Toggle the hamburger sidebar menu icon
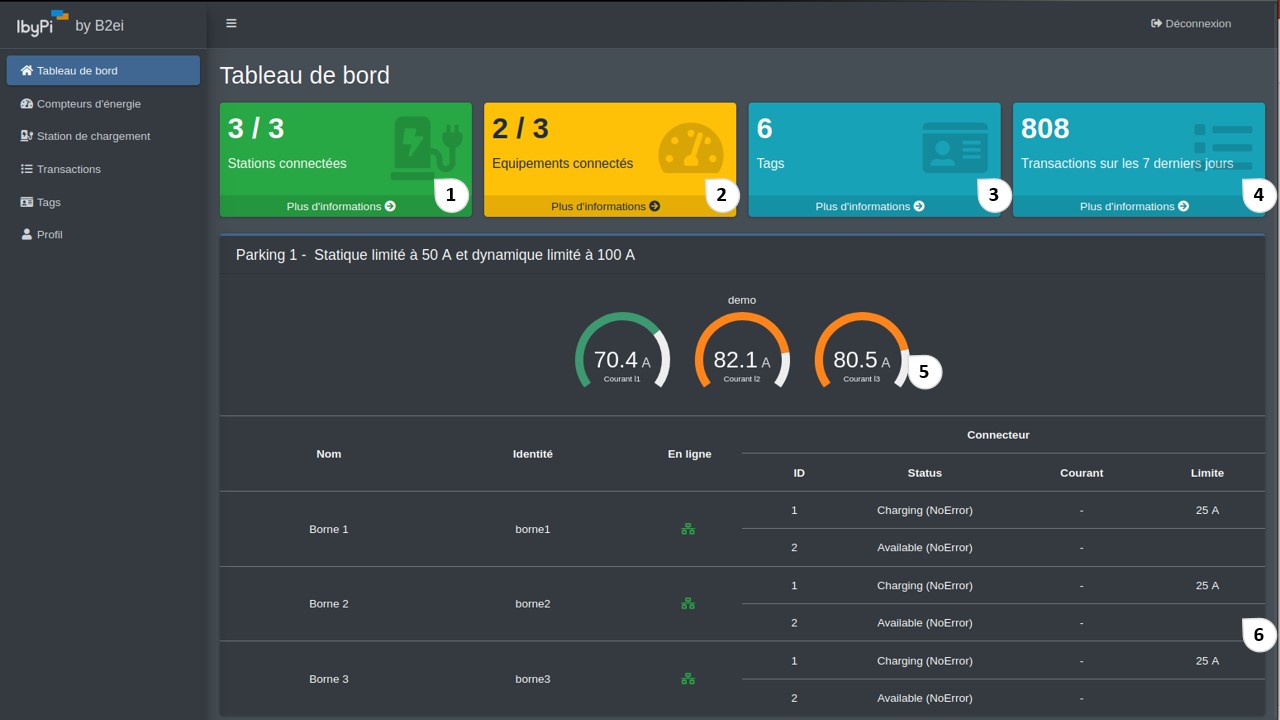This screenshot has width=1280, height=720. (x=231, y=23)
